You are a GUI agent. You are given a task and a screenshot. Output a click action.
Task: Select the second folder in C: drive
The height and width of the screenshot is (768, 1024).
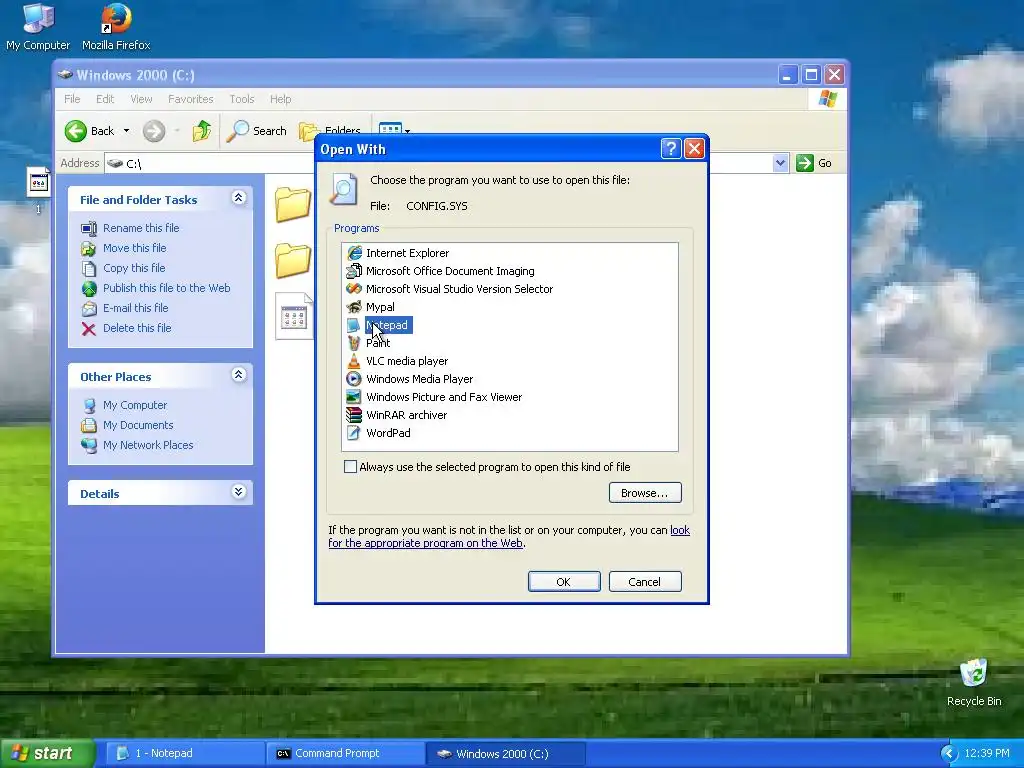[293, 261]
